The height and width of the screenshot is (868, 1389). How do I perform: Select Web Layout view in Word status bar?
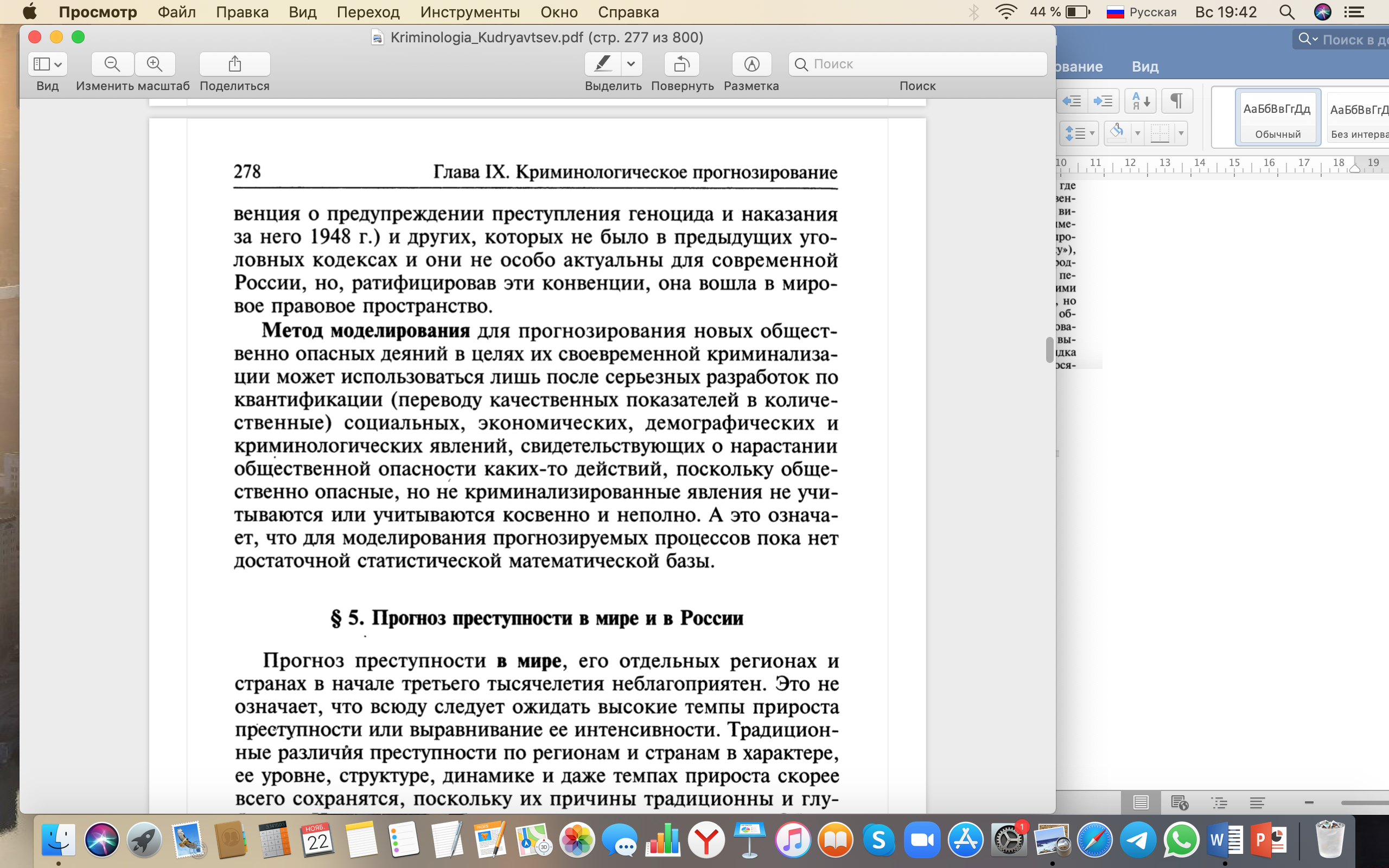click(1180, 802)
